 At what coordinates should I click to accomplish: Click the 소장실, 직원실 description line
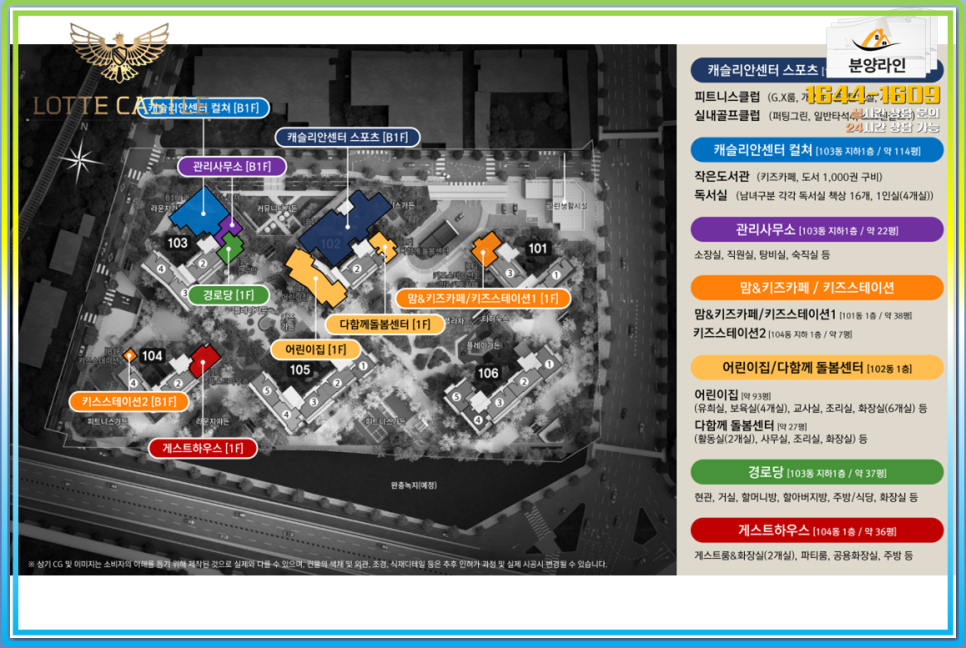pyautogui.click(x=761, y=254)
